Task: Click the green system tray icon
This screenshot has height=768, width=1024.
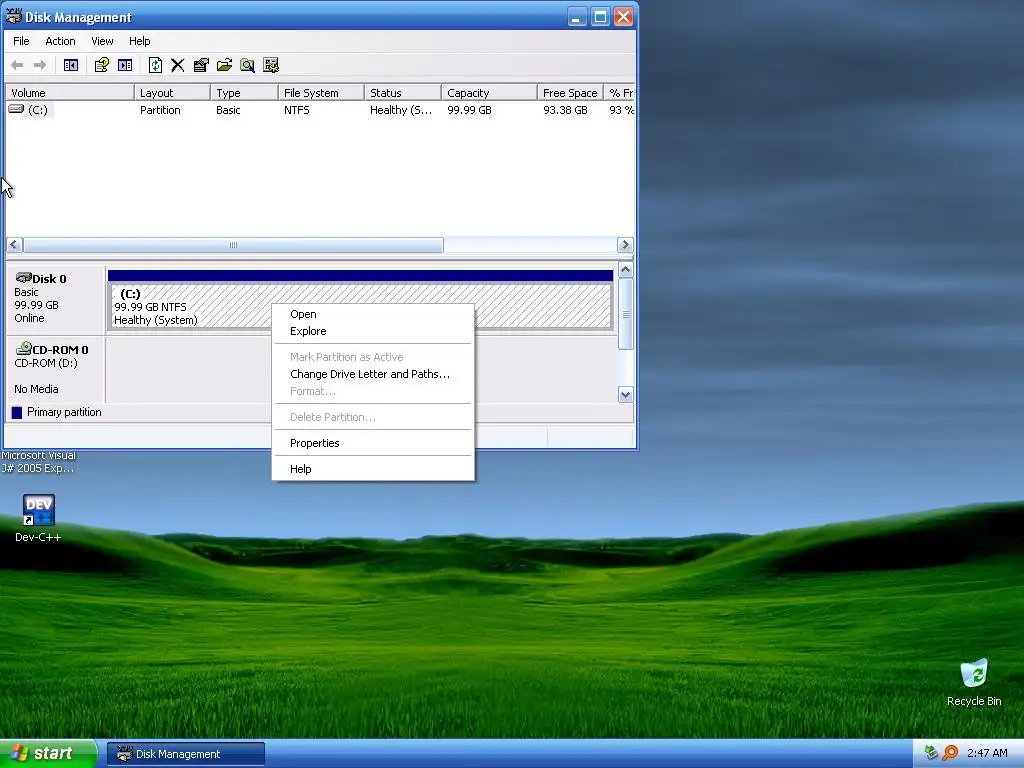Action: (931, 753)
